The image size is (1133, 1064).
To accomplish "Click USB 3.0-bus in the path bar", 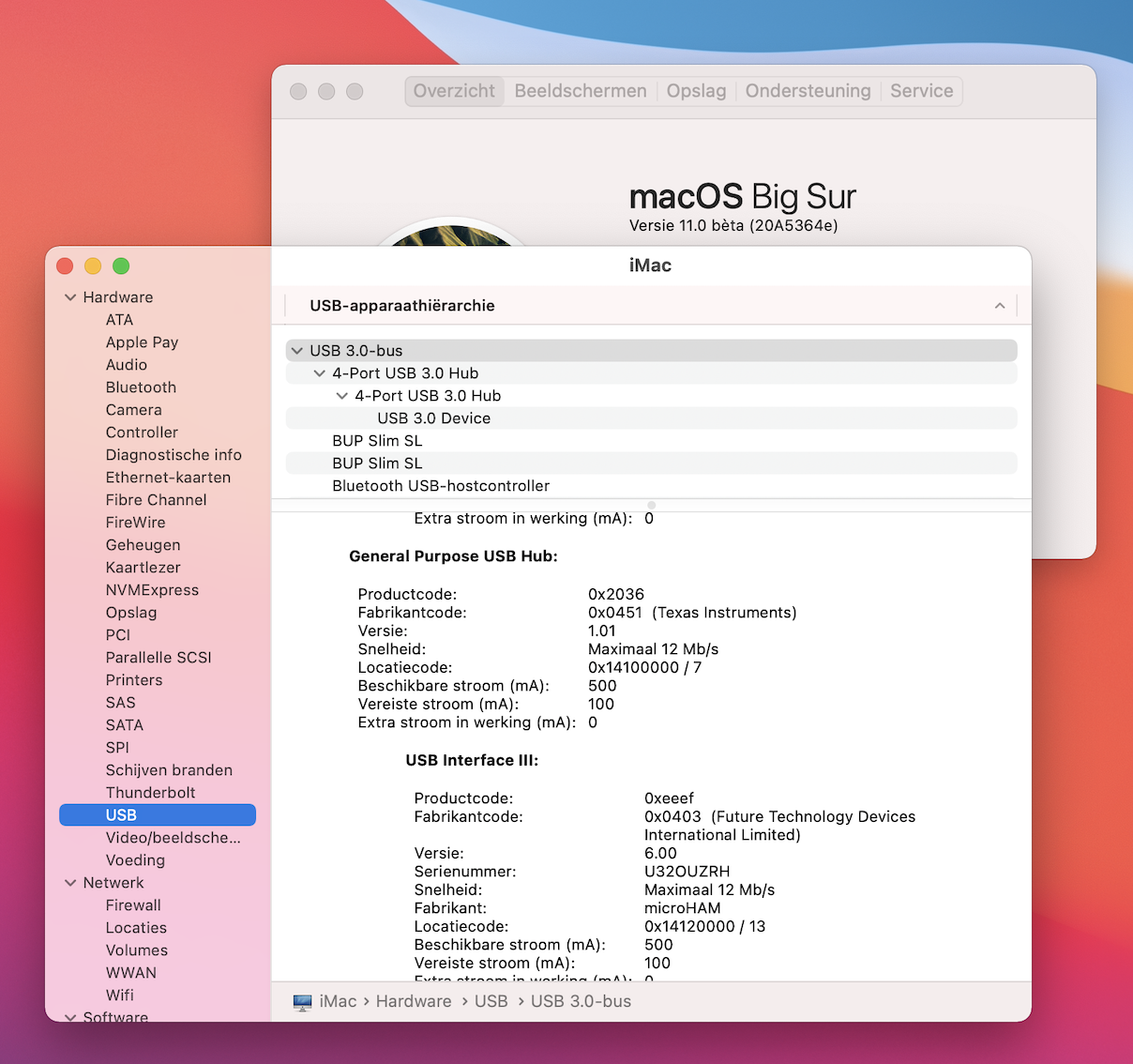I will (x=581, y=1002).
